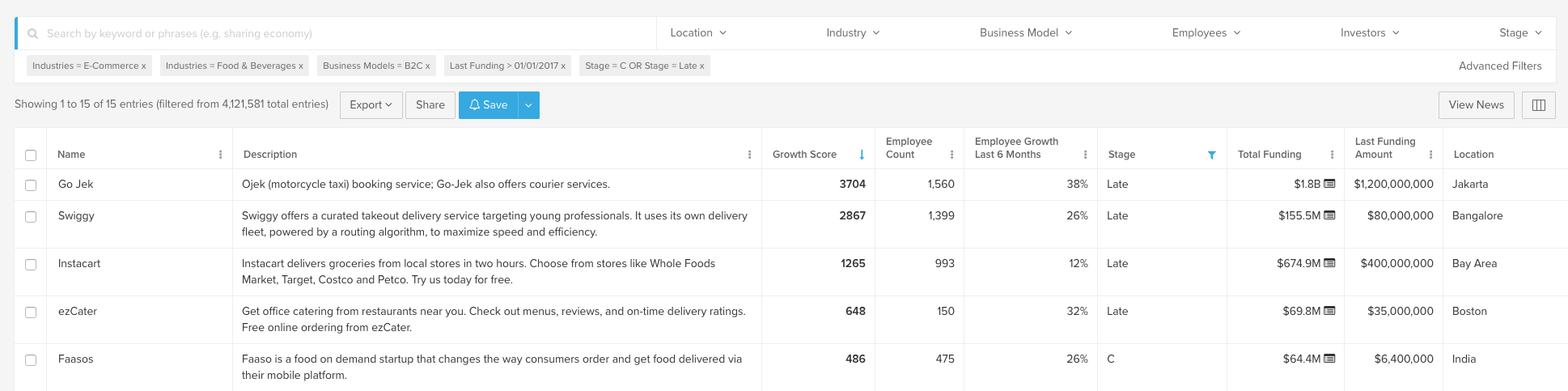Open the Investors filter dropdown
Viewport: 1568px width, 391px height.
[1370, 33]
